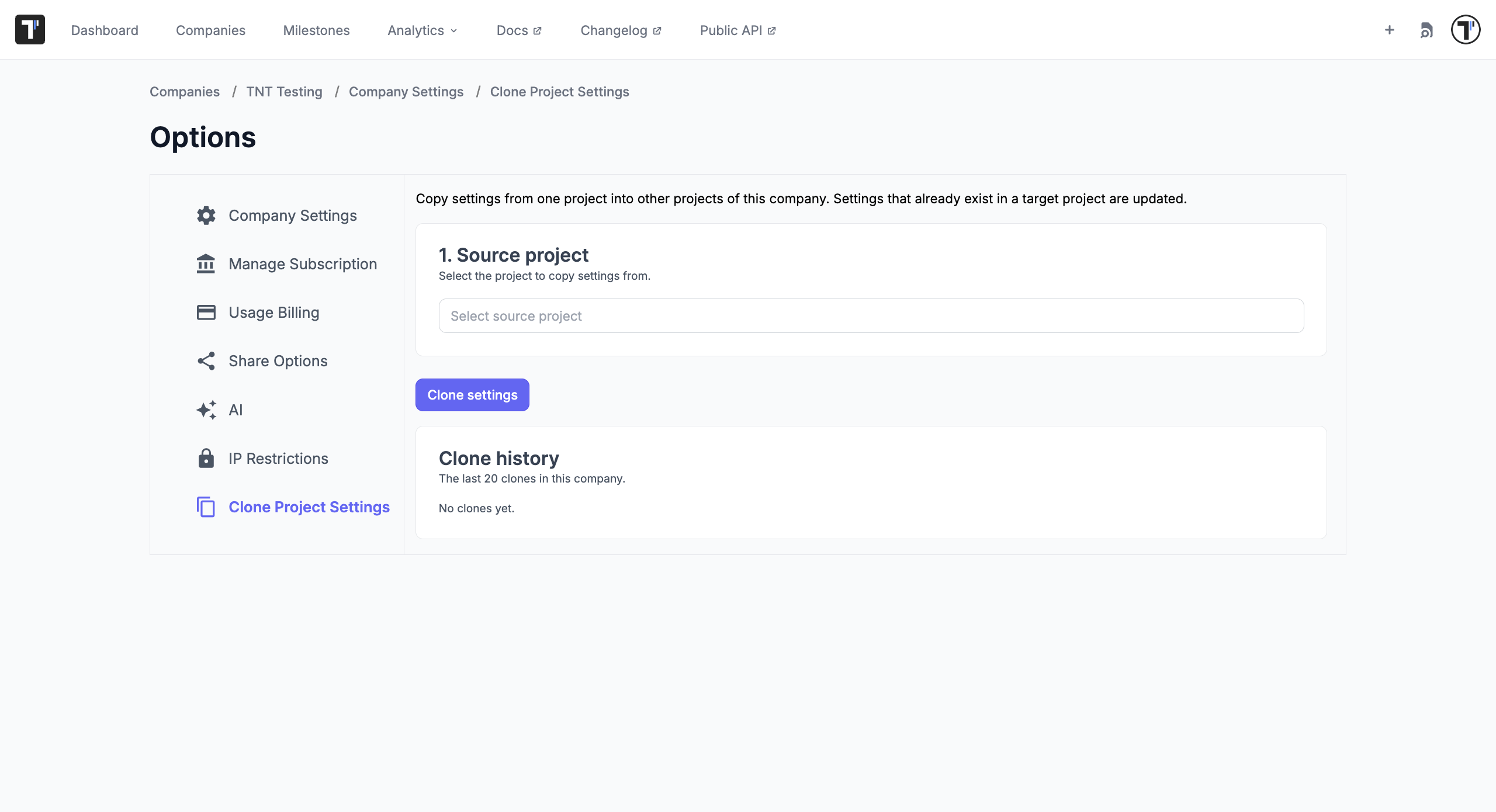This screenshot has width=1496, height=812.
Task: Click the Testiny logo in top navigation
Action: [x=30, y=30]
